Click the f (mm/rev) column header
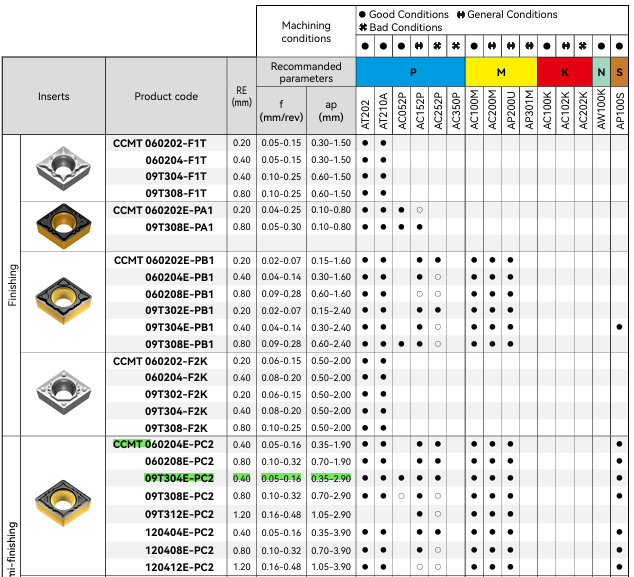 (x=281, y=111)
